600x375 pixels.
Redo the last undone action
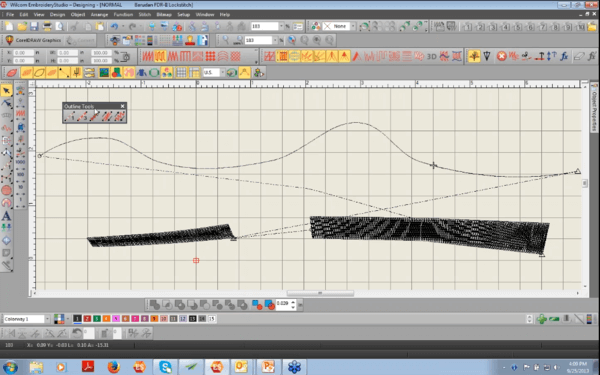point(132,26)
